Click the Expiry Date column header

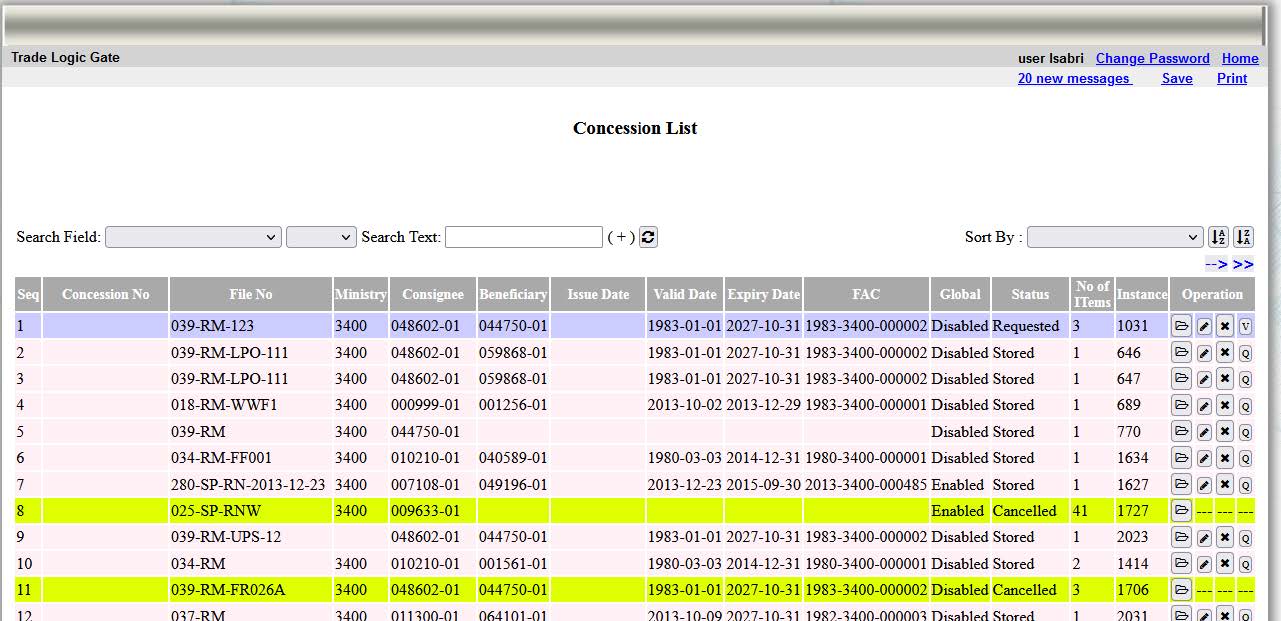(763, 294)
